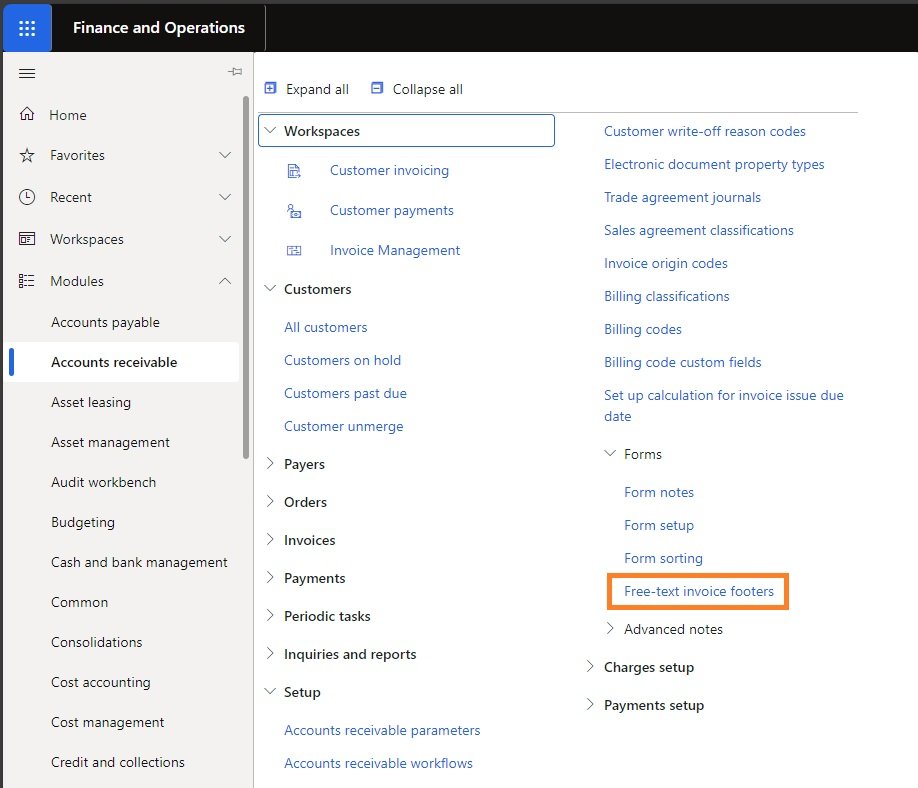Pin the navigation pane open
Screen dimensions: 918x788
point(235,71)
